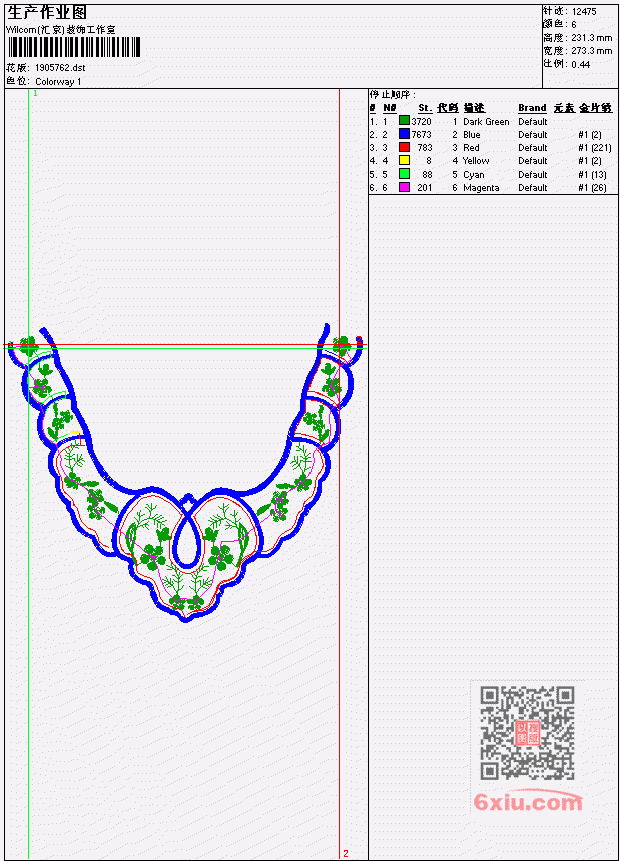Click sequin count '#1 (13)' in Cyan row
The image size is (620, 861).
tap(593, 175)
